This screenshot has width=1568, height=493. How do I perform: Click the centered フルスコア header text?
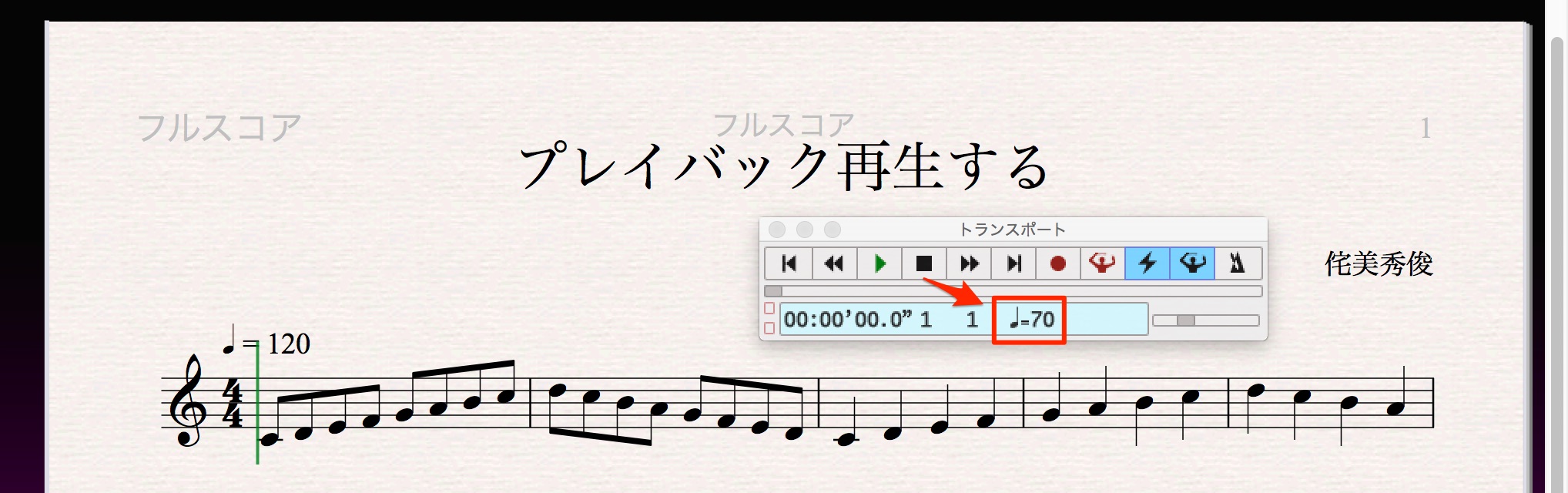click(784, 123)
